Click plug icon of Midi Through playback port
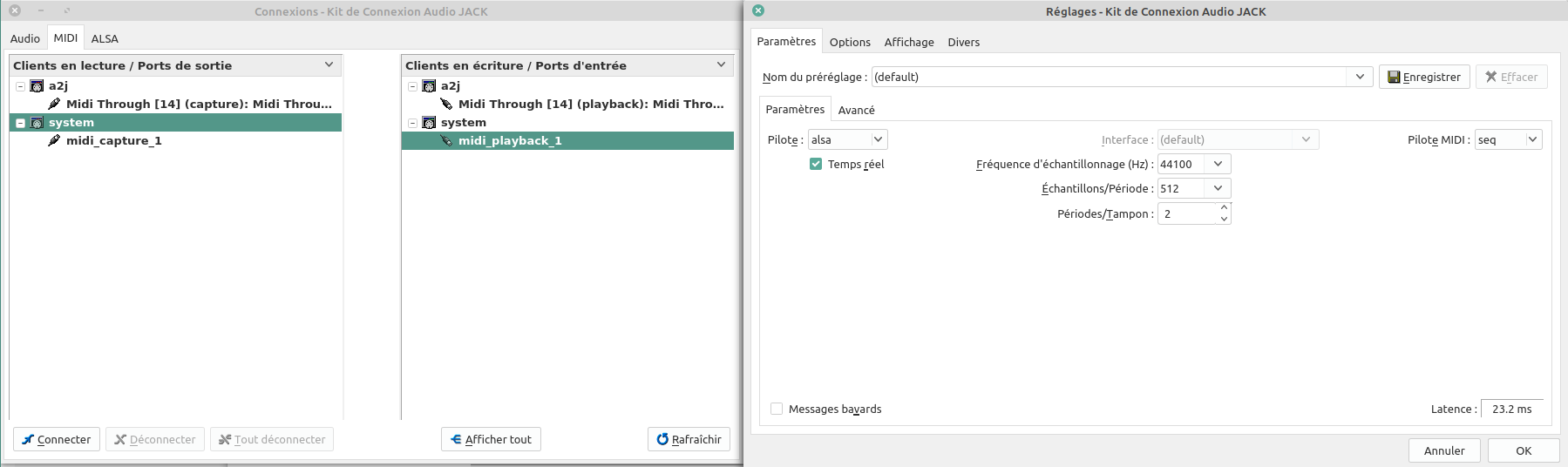This screenshot has width=1568, height=467. tap(446, 104)
